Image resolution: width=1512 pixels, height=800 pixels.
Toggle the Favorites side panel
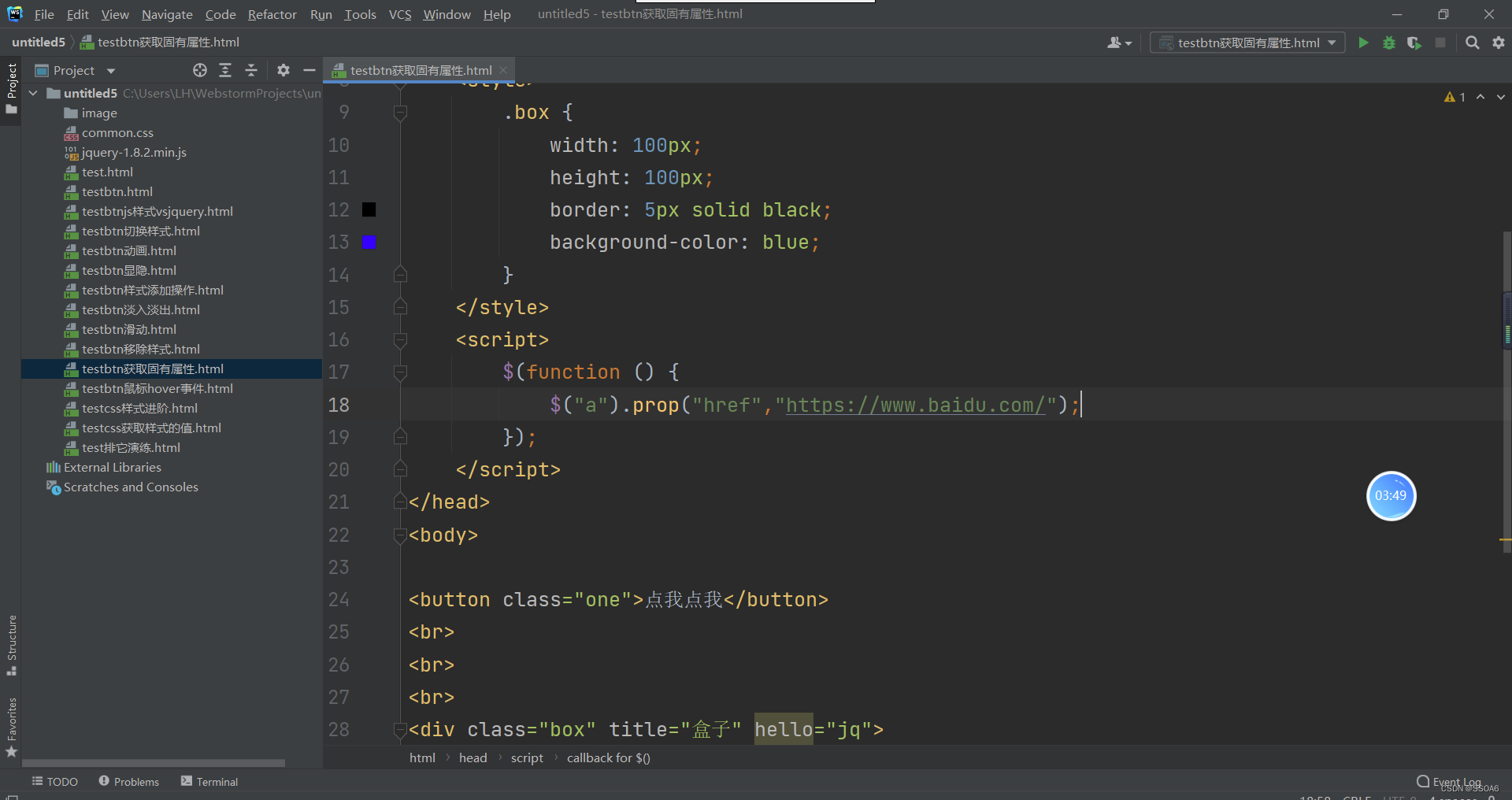click(x=11, y=728)
